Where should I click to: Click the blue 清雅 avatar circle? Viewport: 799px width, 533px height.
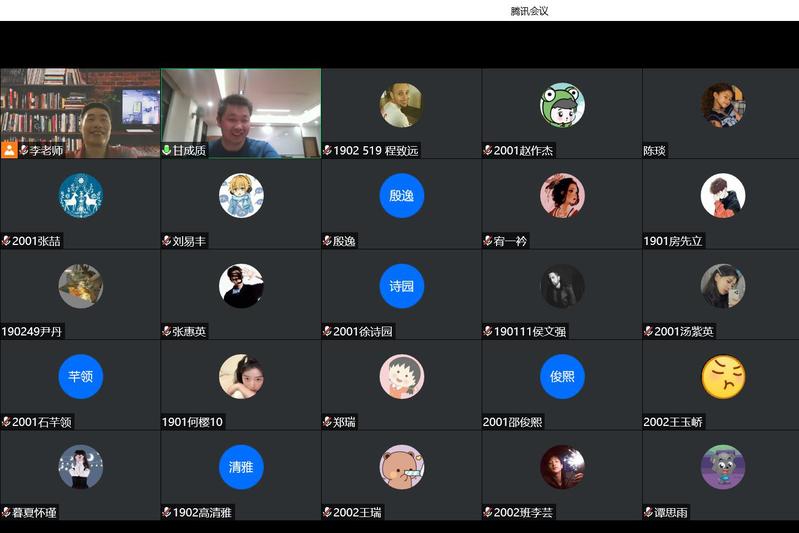tap(241, 467)
